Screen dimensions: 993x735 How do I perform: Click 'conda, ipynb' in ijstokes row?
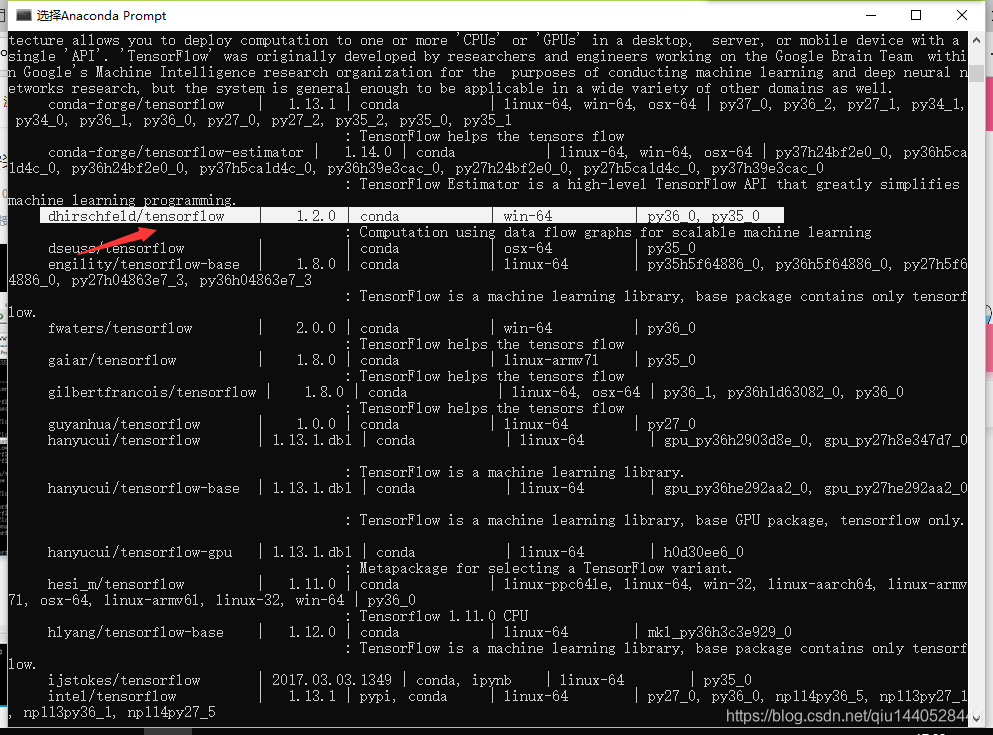pyautogui.click(x=464, y=680)
